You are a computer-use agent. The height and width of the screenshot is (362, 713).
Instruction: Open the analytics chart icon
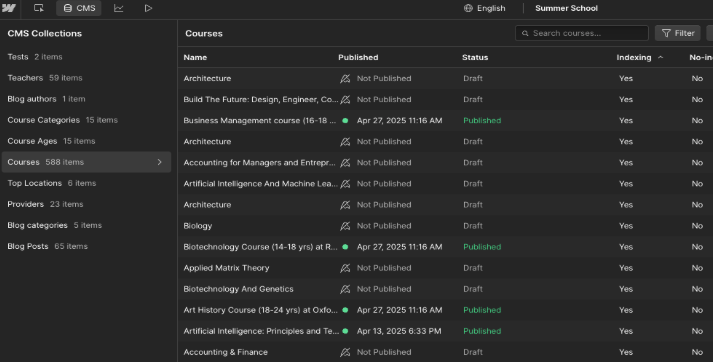(119, 8)
